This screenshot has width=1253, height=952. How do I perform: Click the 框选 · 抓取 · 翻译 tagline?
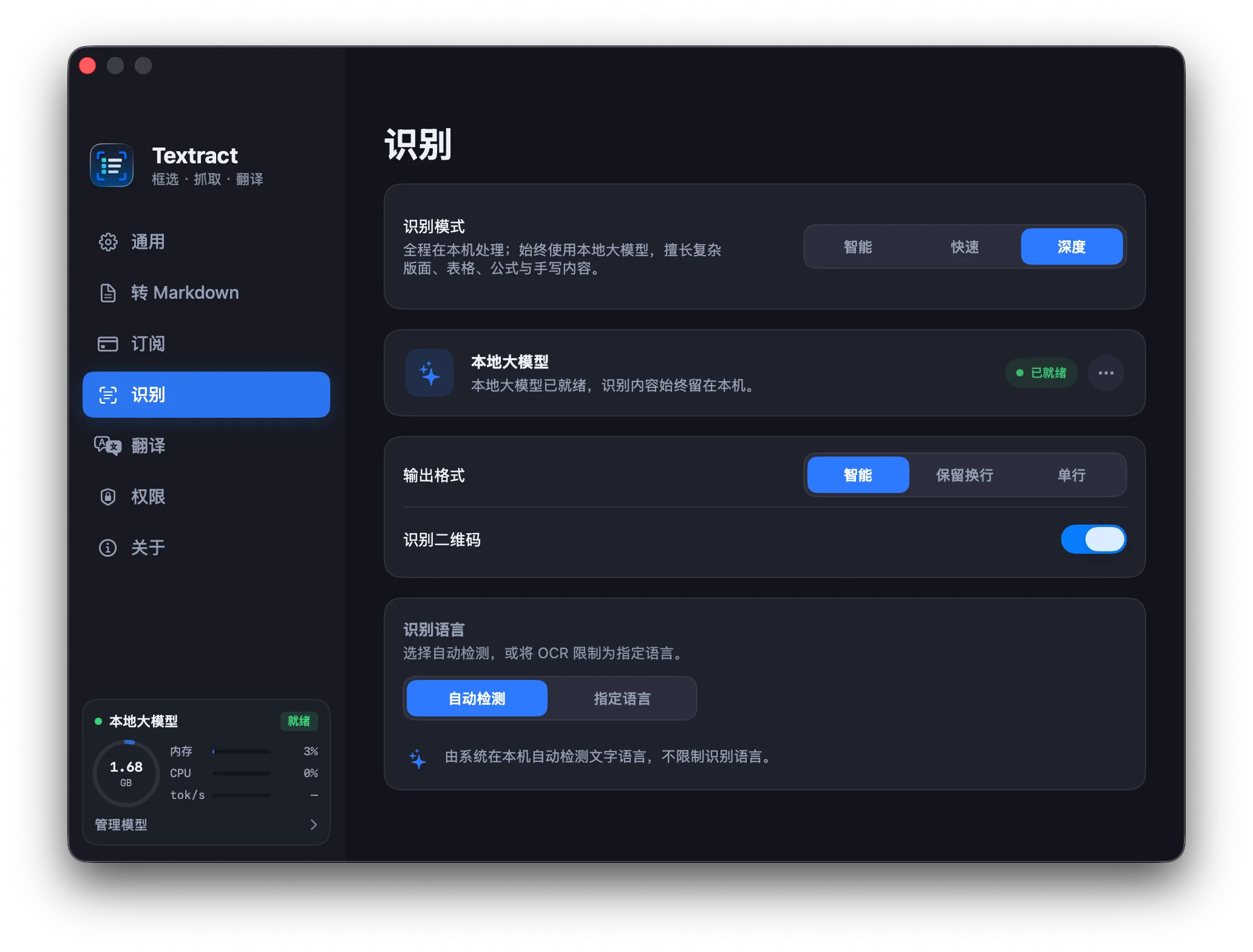click(208, 179)
